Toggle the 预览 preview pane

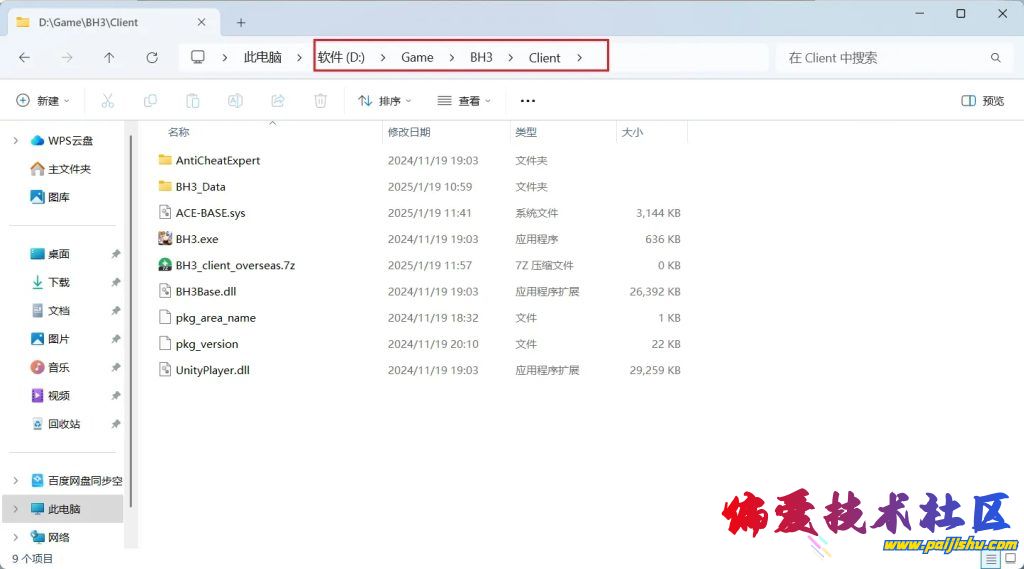[x=982, y=101]
